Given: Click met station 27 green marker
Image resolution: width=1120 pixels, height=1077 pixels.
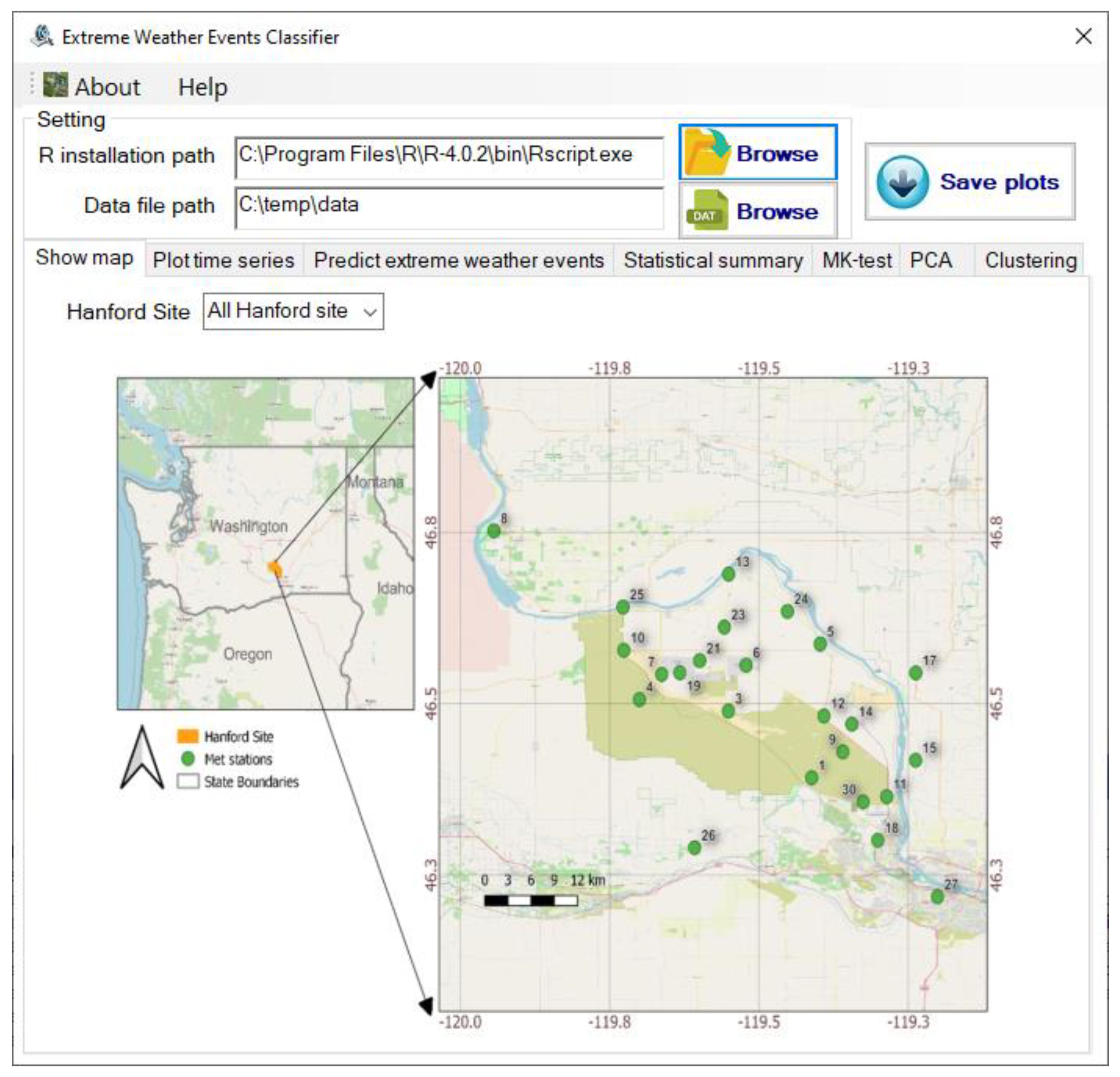Looking at the screenshot, I should (x=937, y=897).
